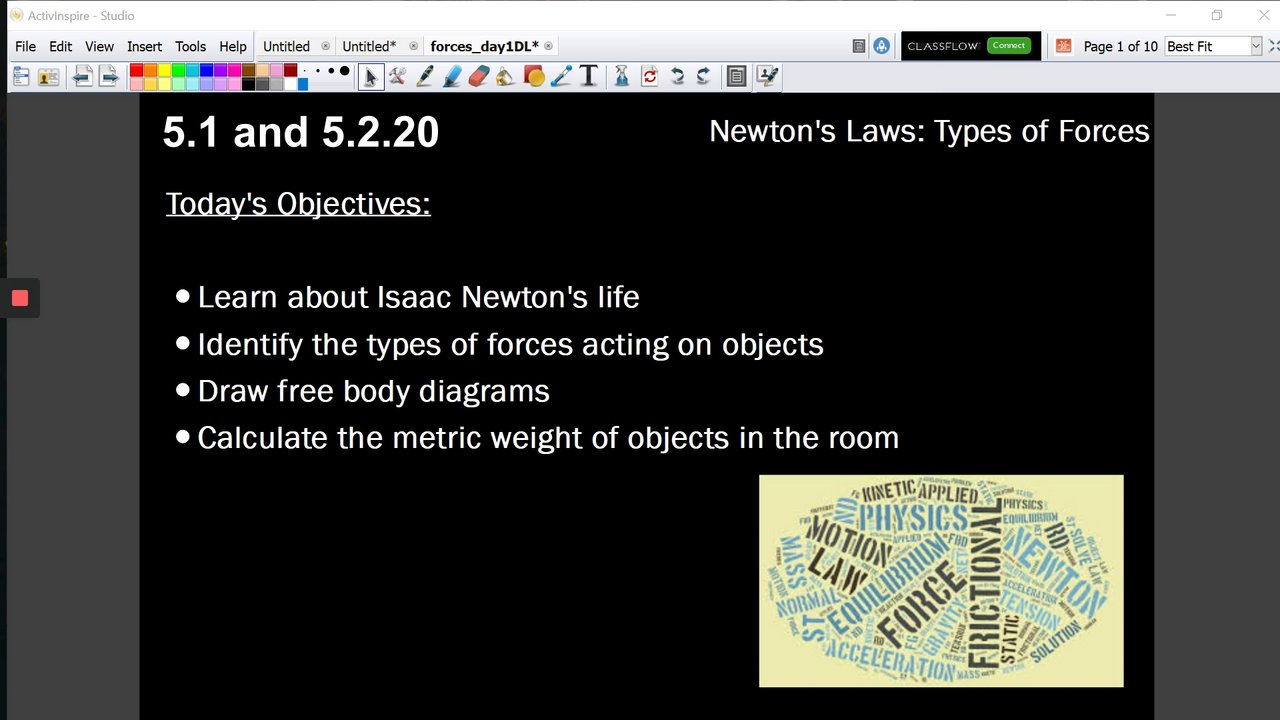Close the first Untitled tab
The width and height of the screenshot is (1280, 720).
pos(325,46)
